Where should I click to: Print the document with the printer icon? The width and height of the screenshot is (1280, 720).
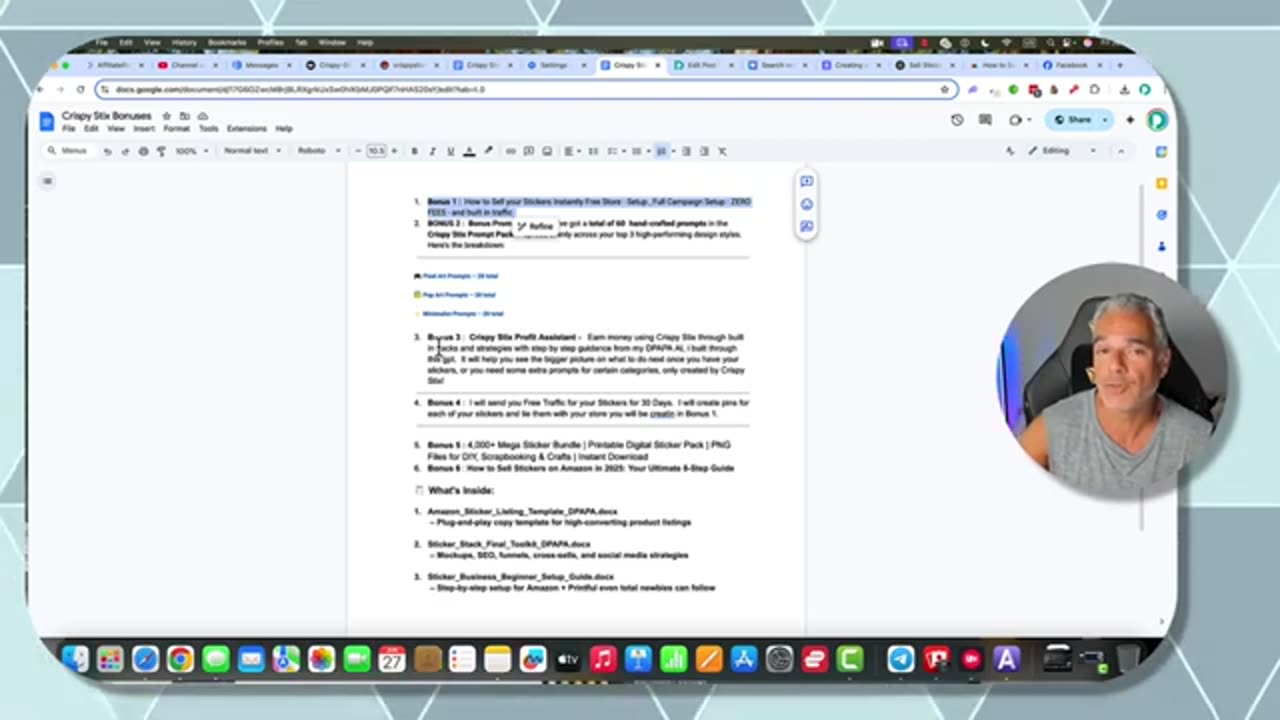143,151
